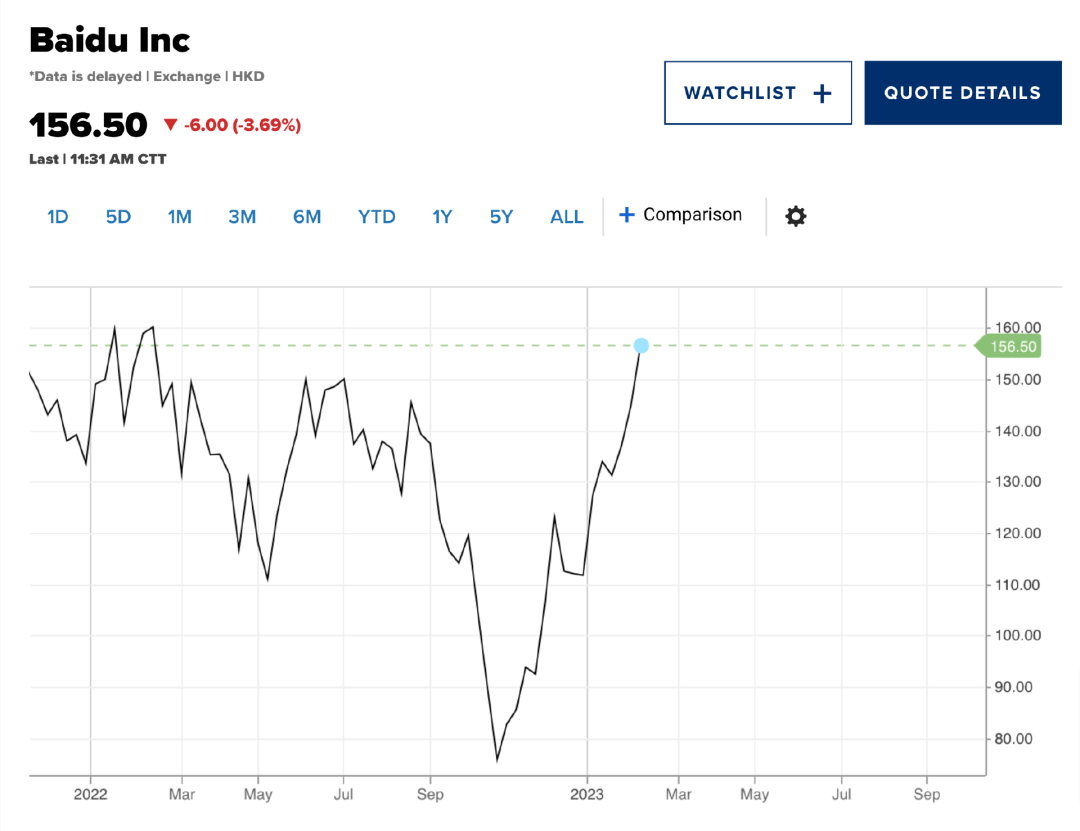1080x831 pixels.
Task: Show the 6M chart range
Action: click(307, 216)
